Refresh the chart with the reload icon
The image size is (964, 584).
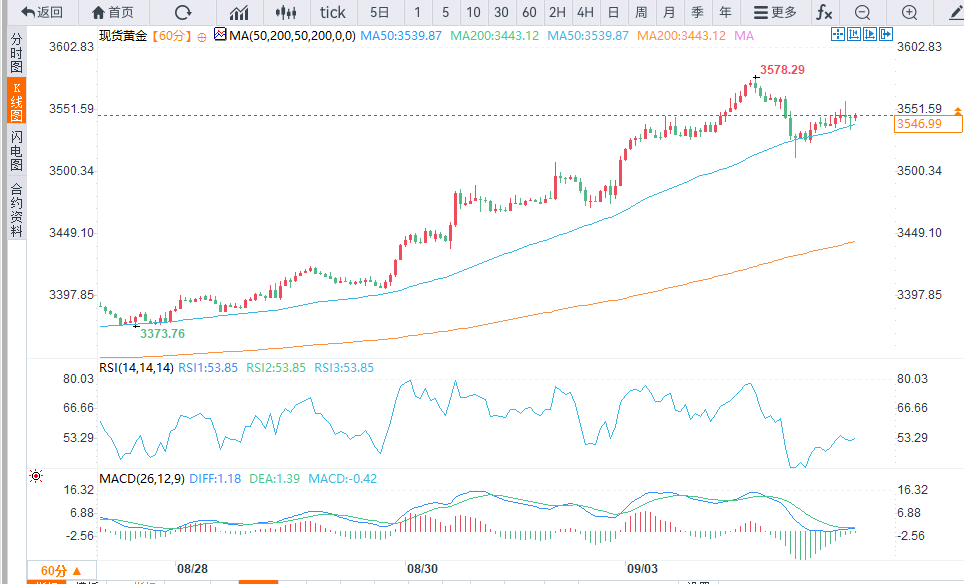click(x=183, y=12)
